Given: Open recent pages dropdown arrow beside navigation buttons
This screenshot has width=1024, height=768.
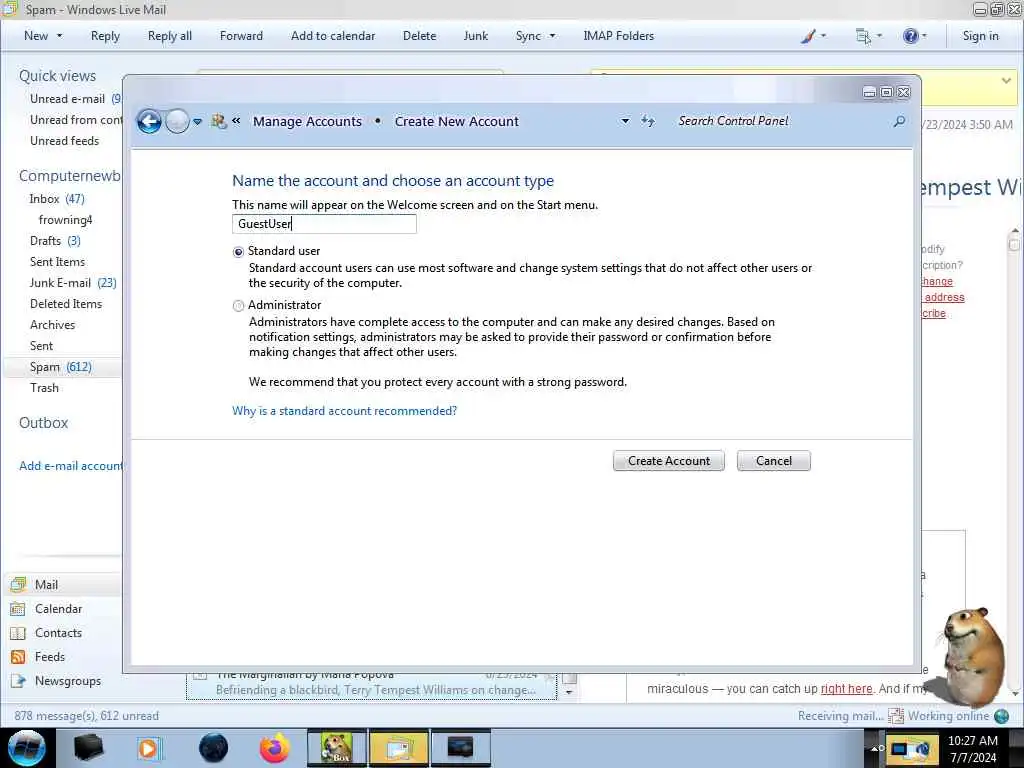Looking at the screenshot, I should pyautogui.click(x=197, y=121).
